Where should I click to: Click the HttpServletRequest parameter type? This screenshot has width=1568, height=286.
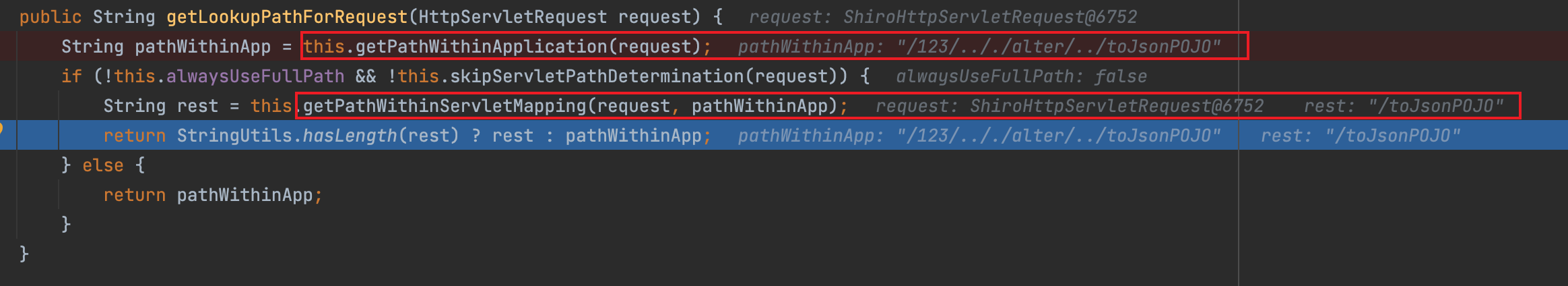(x=513, y=17)
